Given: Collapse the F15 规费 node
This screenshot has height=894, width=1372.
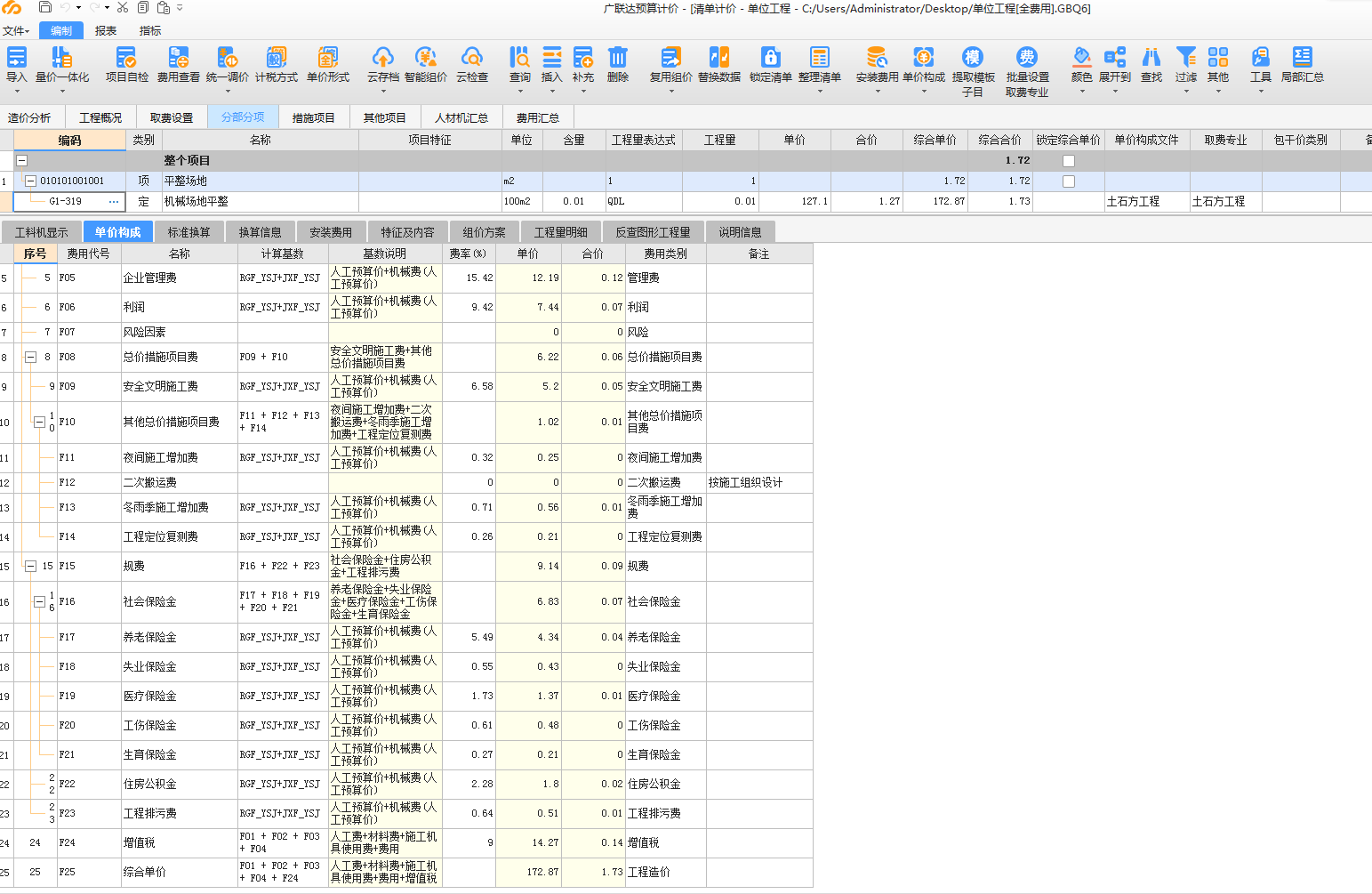Looking at the screenshot, I should pyautogui.click(x=30, y=567).
